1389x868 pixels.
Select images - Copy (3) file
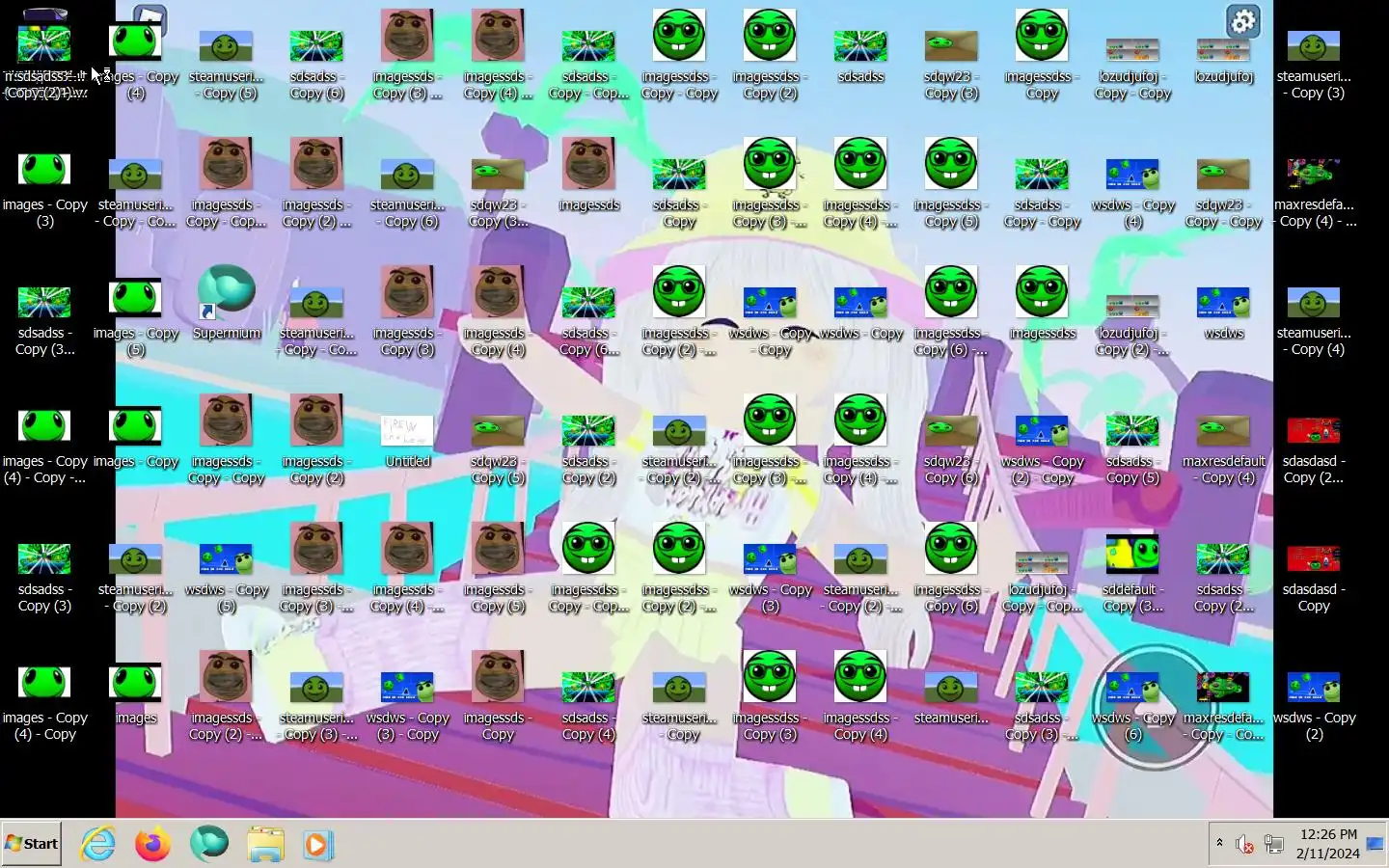pyautogui.click(x=45, y=191)
